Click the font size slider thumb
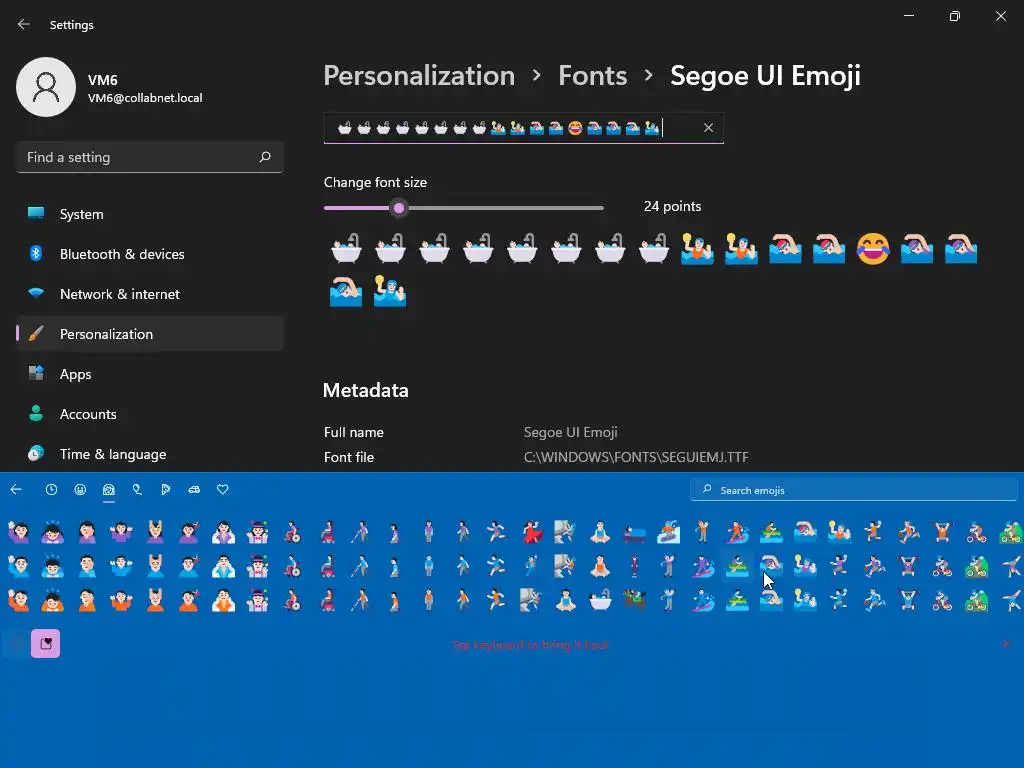The height and width of the screenshot is (768, 1024). point(399,208)
